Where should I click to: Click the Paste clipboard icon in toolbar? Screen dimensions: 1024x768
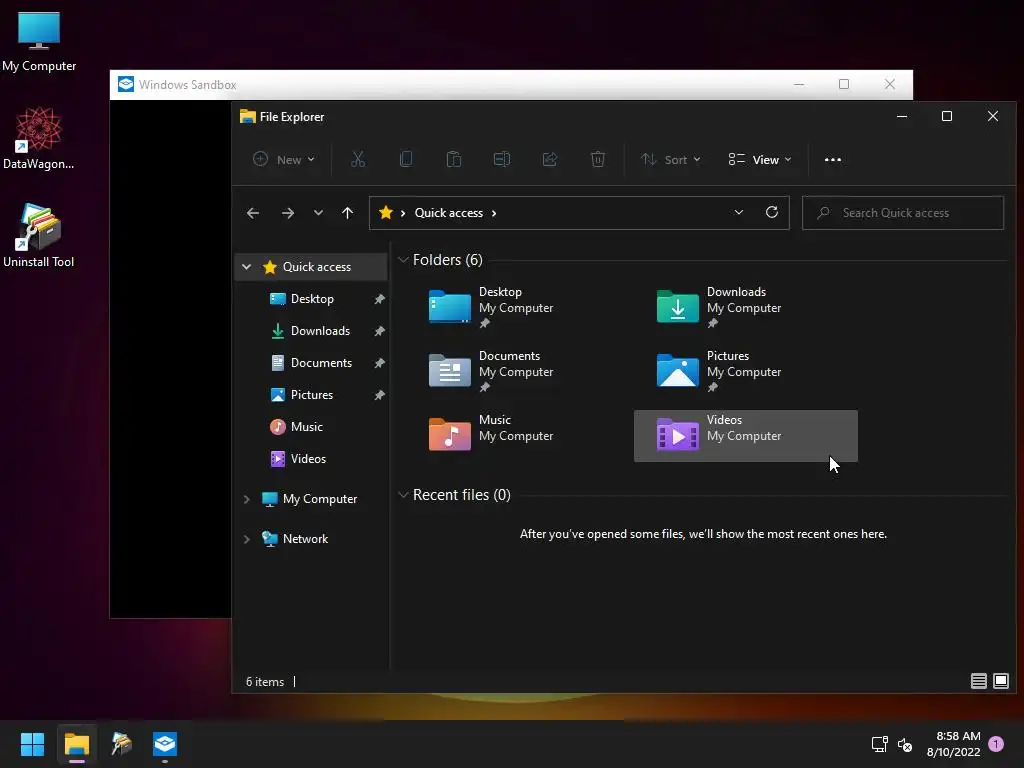click(454, 159)
